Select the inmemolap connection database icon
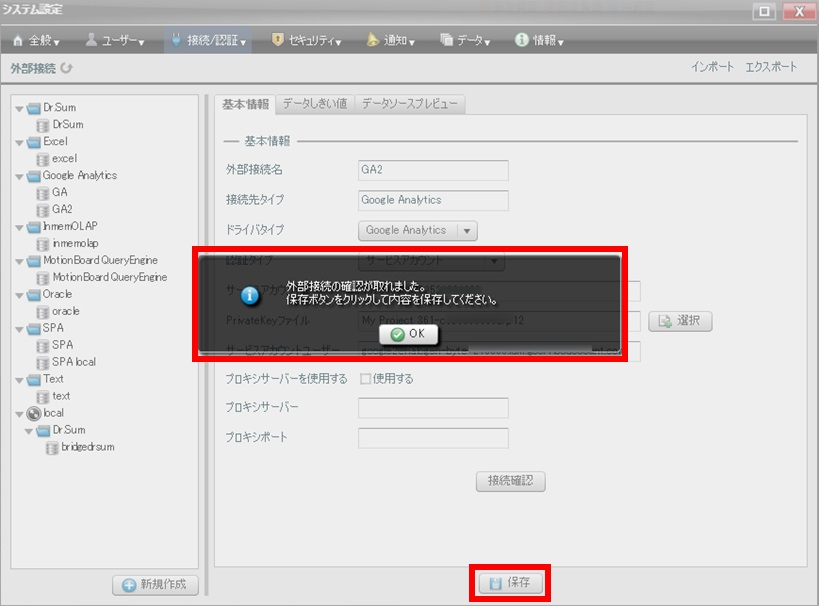 (43, 244)
